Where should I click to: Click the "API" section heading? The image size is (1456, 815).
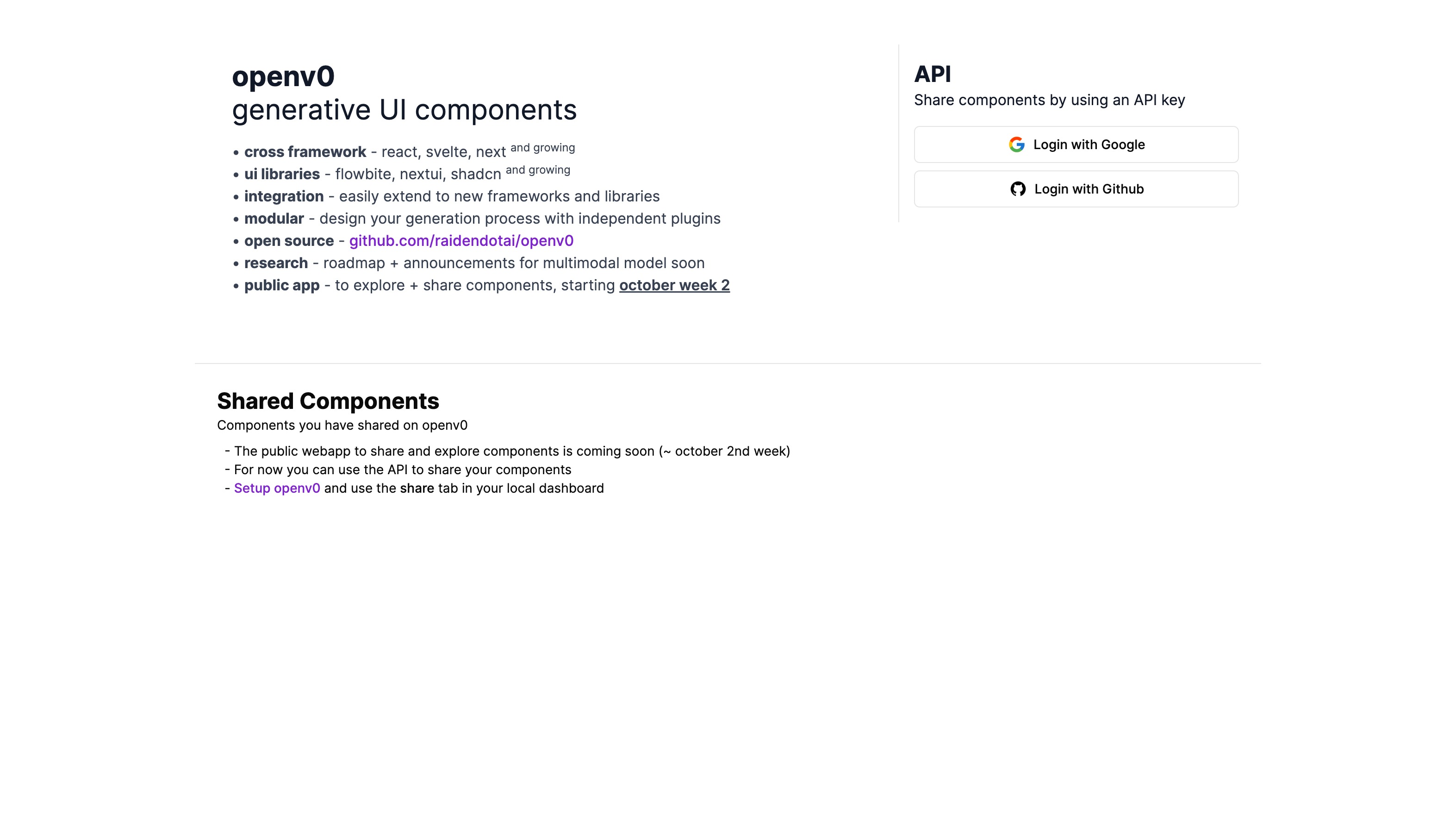(932, 74)
